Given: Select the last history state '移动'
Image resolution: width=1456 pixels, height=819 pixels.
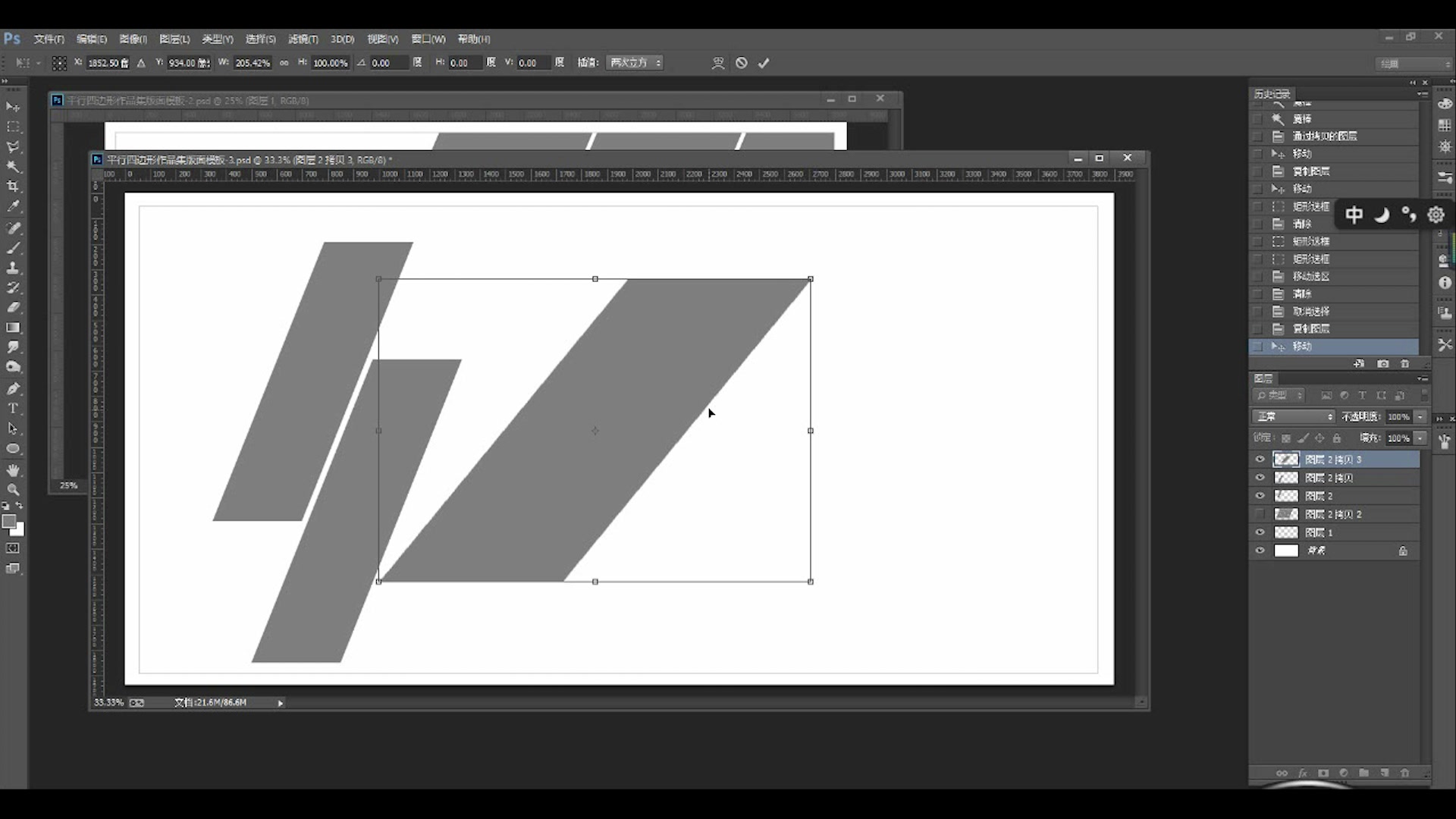Looking at the screenshot, I should [x=1334, y=346].
